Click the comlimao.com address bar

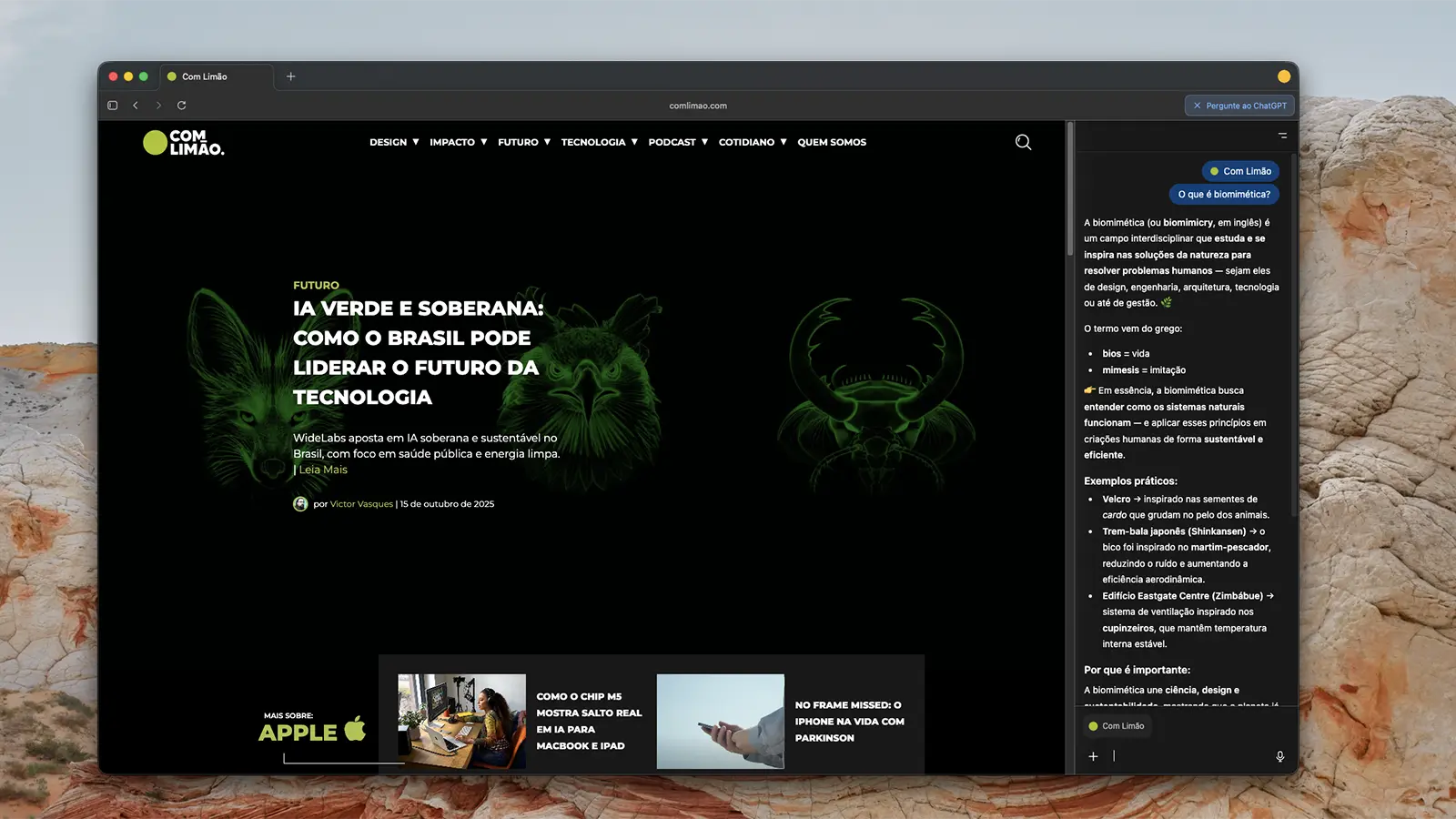click(x=698, y=106)
